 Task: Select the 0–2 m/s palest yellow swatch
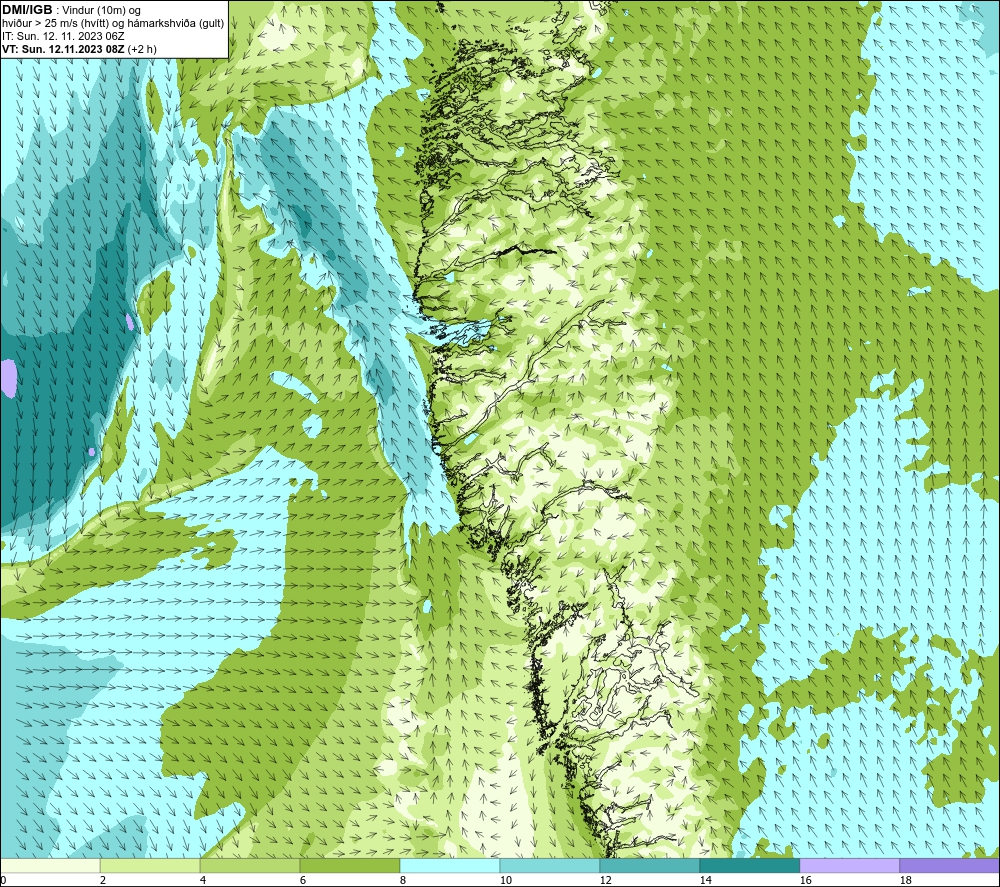(x=50, y=865)
